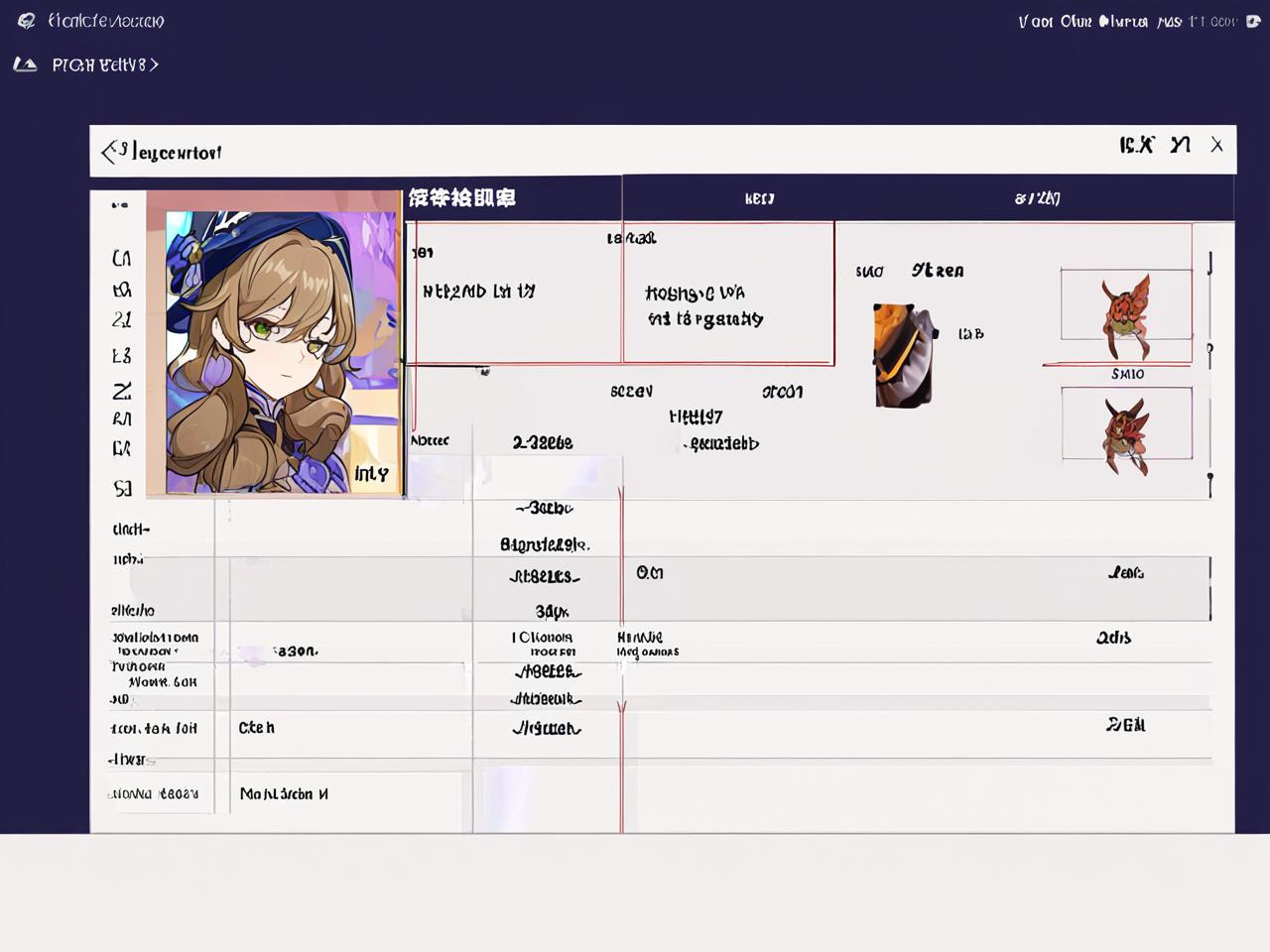
Task: Switch to the middle dark header tab
Action: click(759, 198)
